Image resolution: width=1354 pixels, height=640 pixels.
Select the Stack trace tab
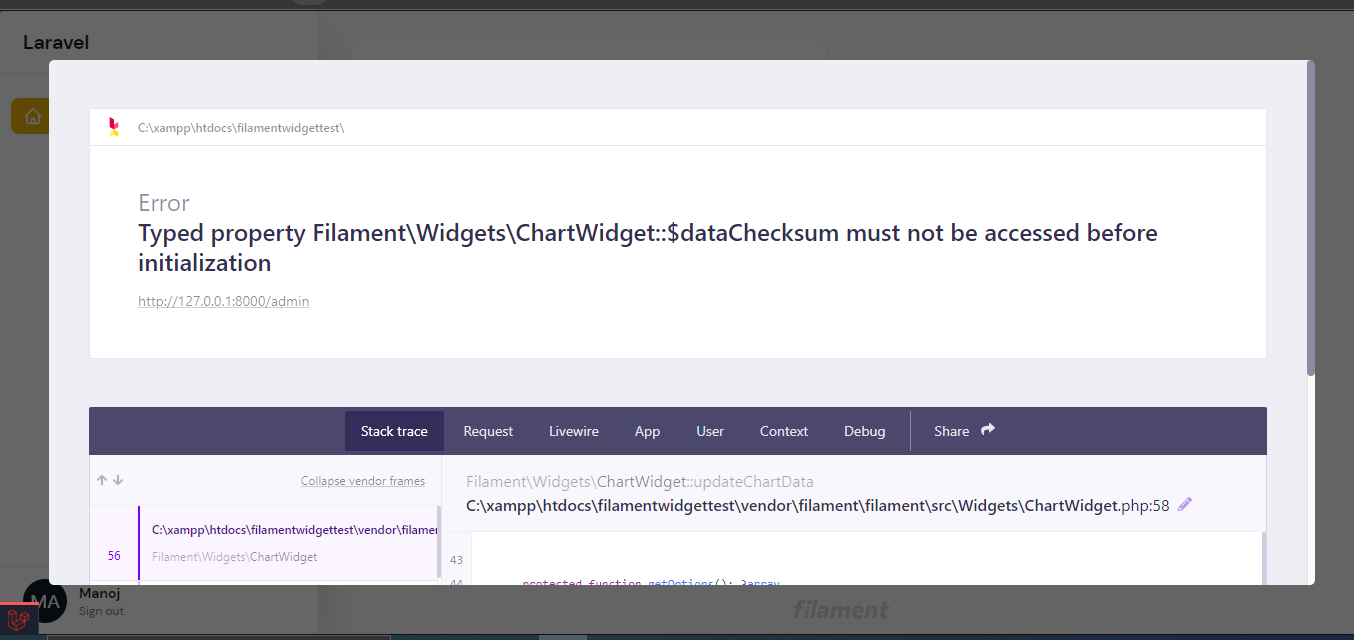coord(394,431)
